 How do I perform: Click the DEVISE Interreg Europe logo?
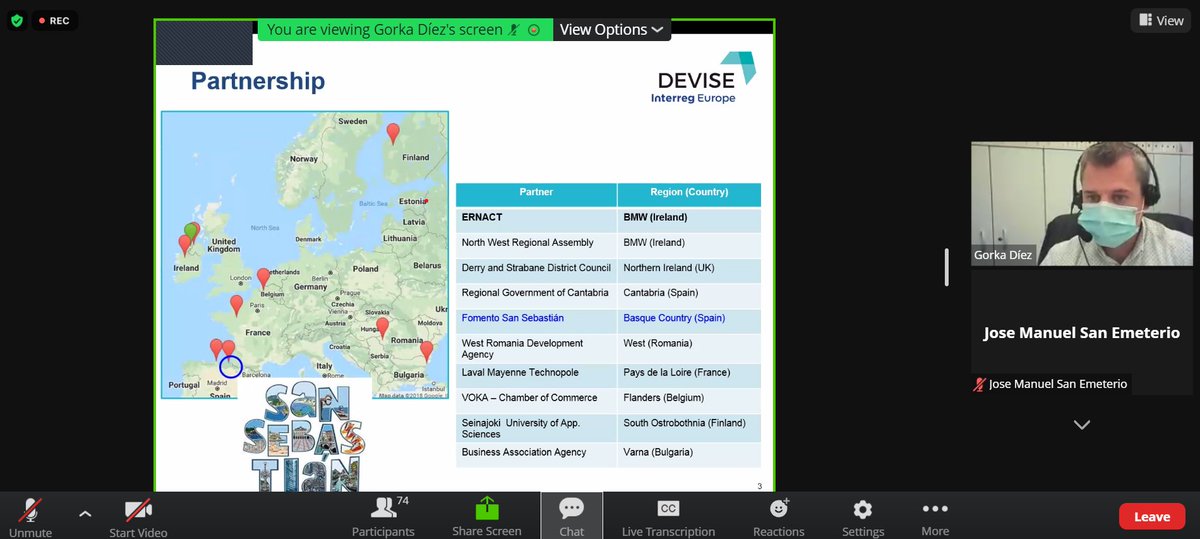click(x=706, y=79)
